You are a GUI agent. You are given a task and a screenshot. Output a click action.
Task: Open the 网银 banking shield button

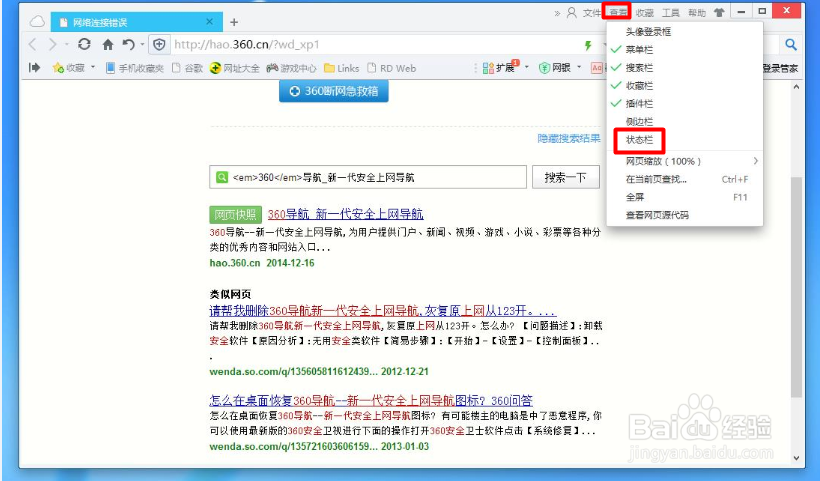554,67
